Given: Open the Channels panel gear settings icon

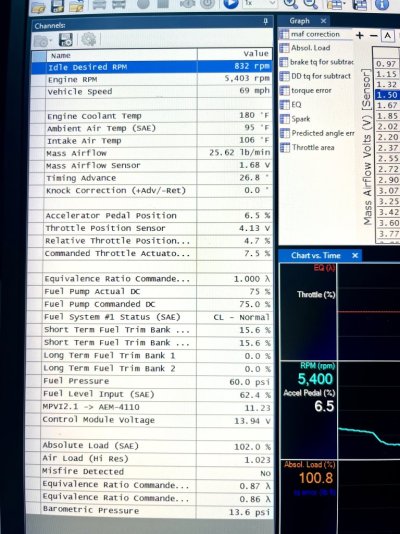Looking at the screenshot, I should [x=89, y=40].
